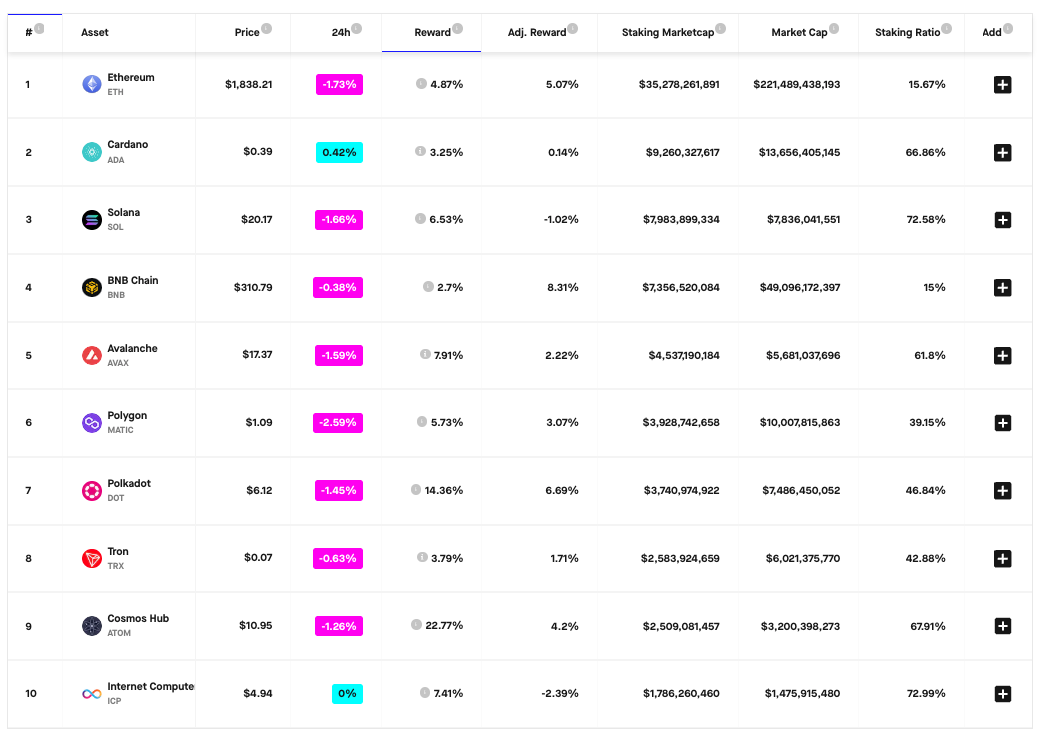Open the Cardano asset page
Screen dimensions: 1040x743
(127, 145)
